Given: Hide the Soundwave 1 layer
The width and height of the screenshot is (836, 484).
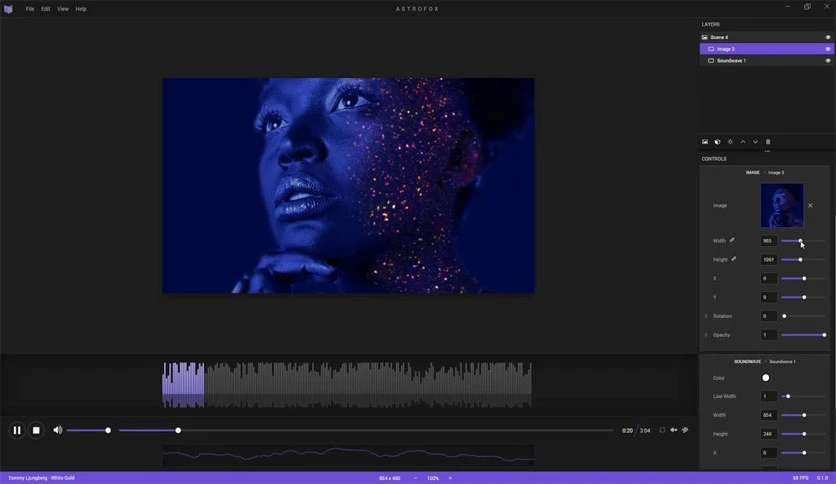Looking at the screenshot, I should tap(827, 61).
